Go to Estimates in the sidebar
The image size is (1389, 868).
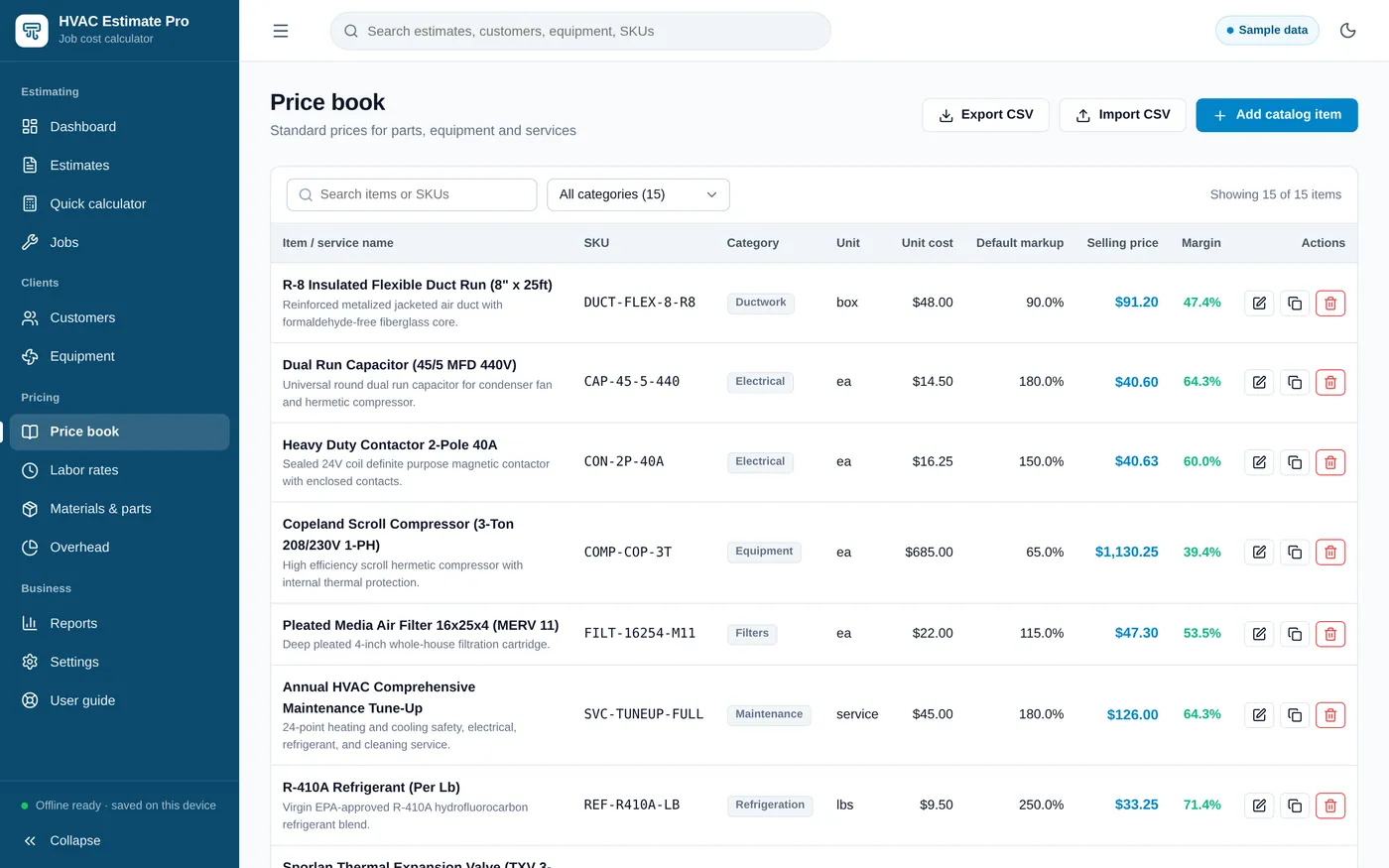click(x=119, y=166)
